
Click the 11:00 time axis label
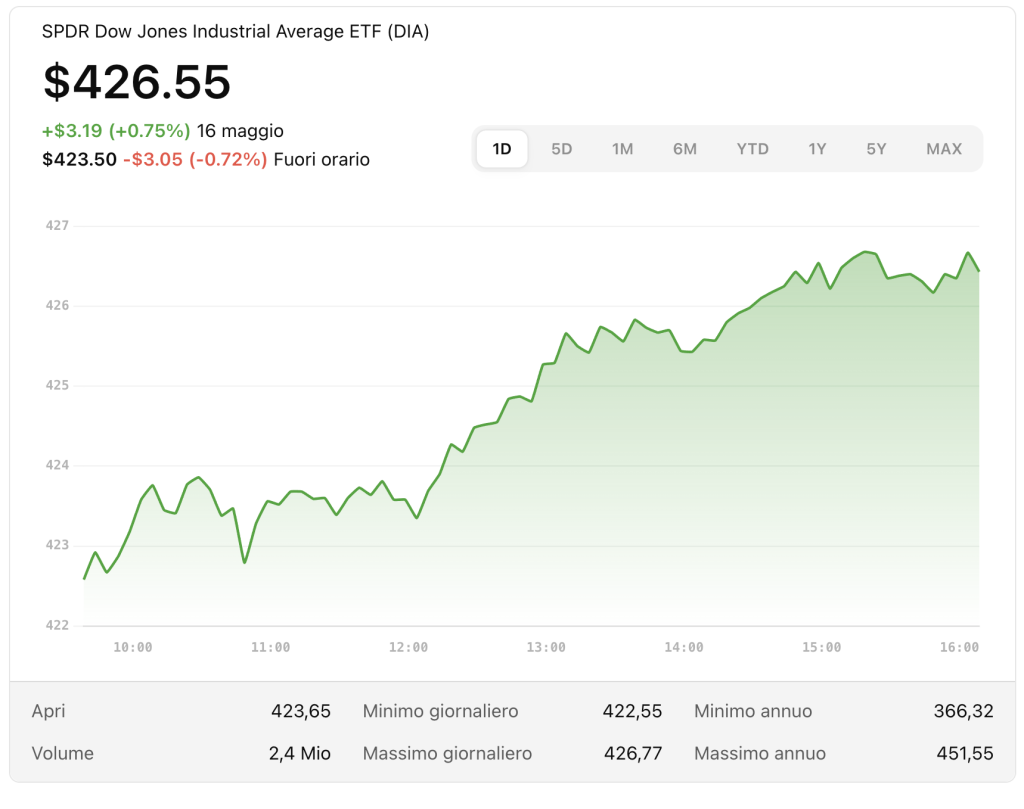tap(270, 647)
